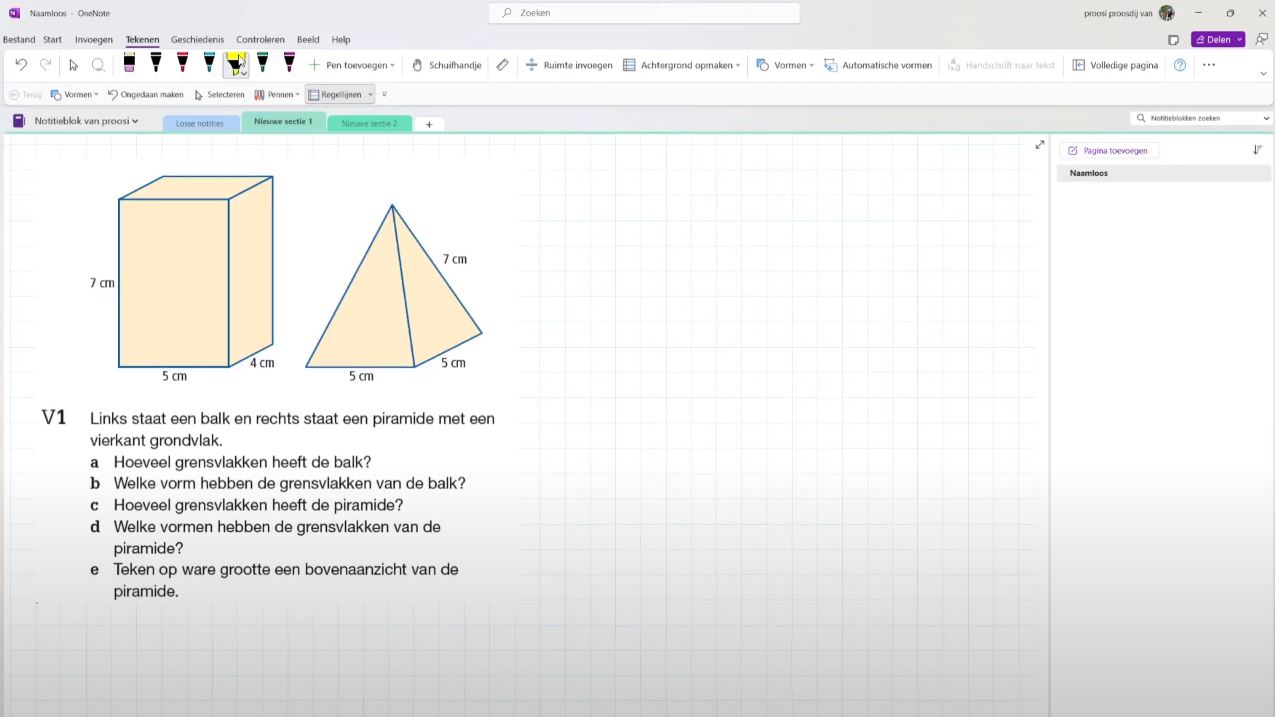Click the ruler icon
Image resolution: width=1275 pixels, height=717 pixels.
[502, 65]
